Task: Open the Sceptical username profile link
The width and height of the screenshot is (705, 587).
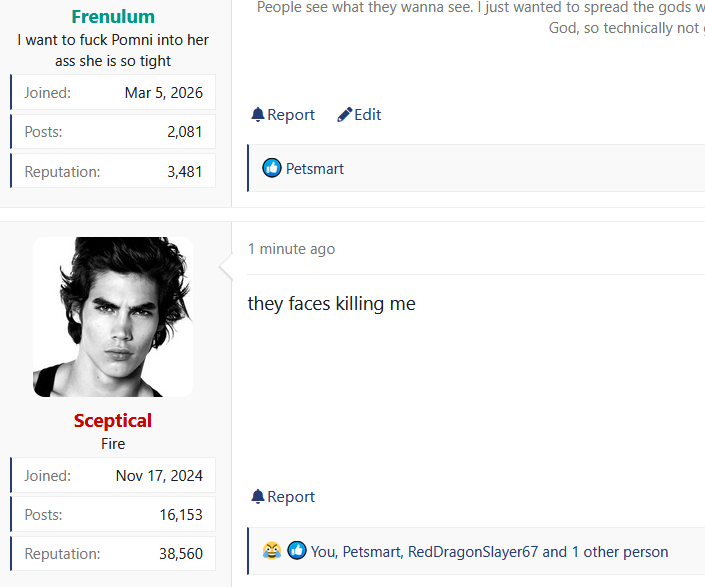Action: (x=113, y=420)
